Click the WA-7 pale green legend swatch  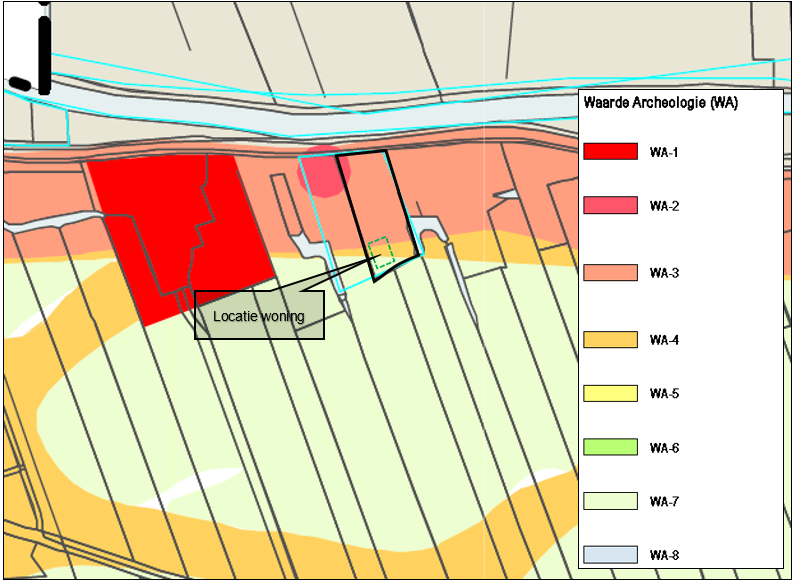click(610, 501)
